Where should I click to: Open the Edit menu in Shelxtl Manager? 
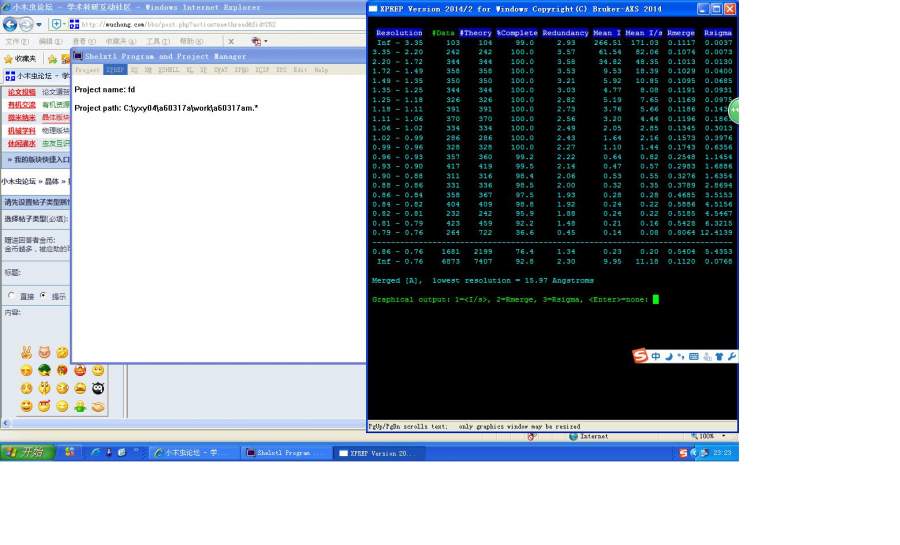(x=300, y=69)
